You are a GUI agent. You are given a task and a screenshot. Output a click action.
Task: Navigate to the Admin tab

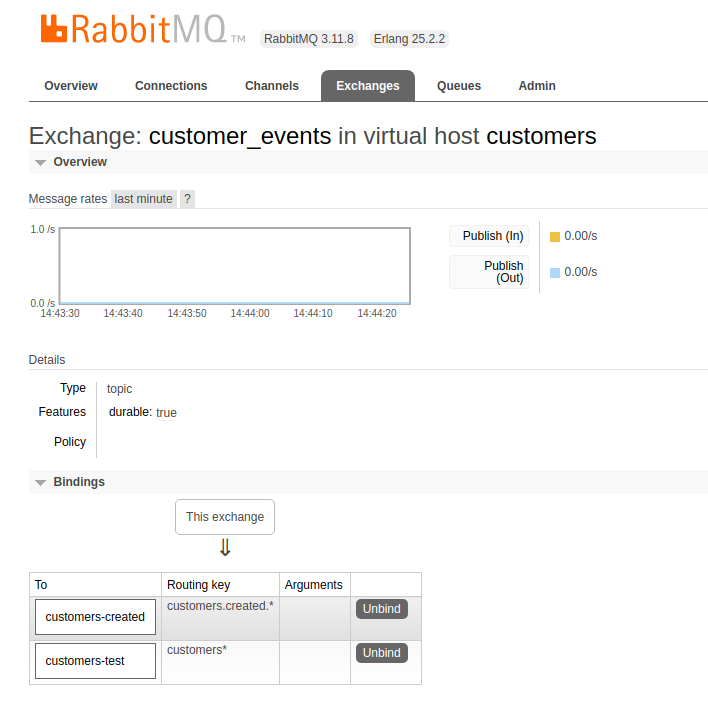[x=537, y=86]
